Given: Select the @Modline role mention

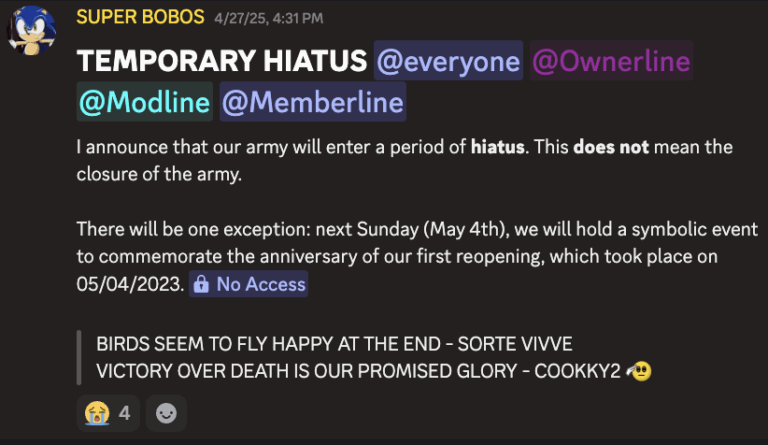Looking at the screenshot, I should click(x=144, y=102).
